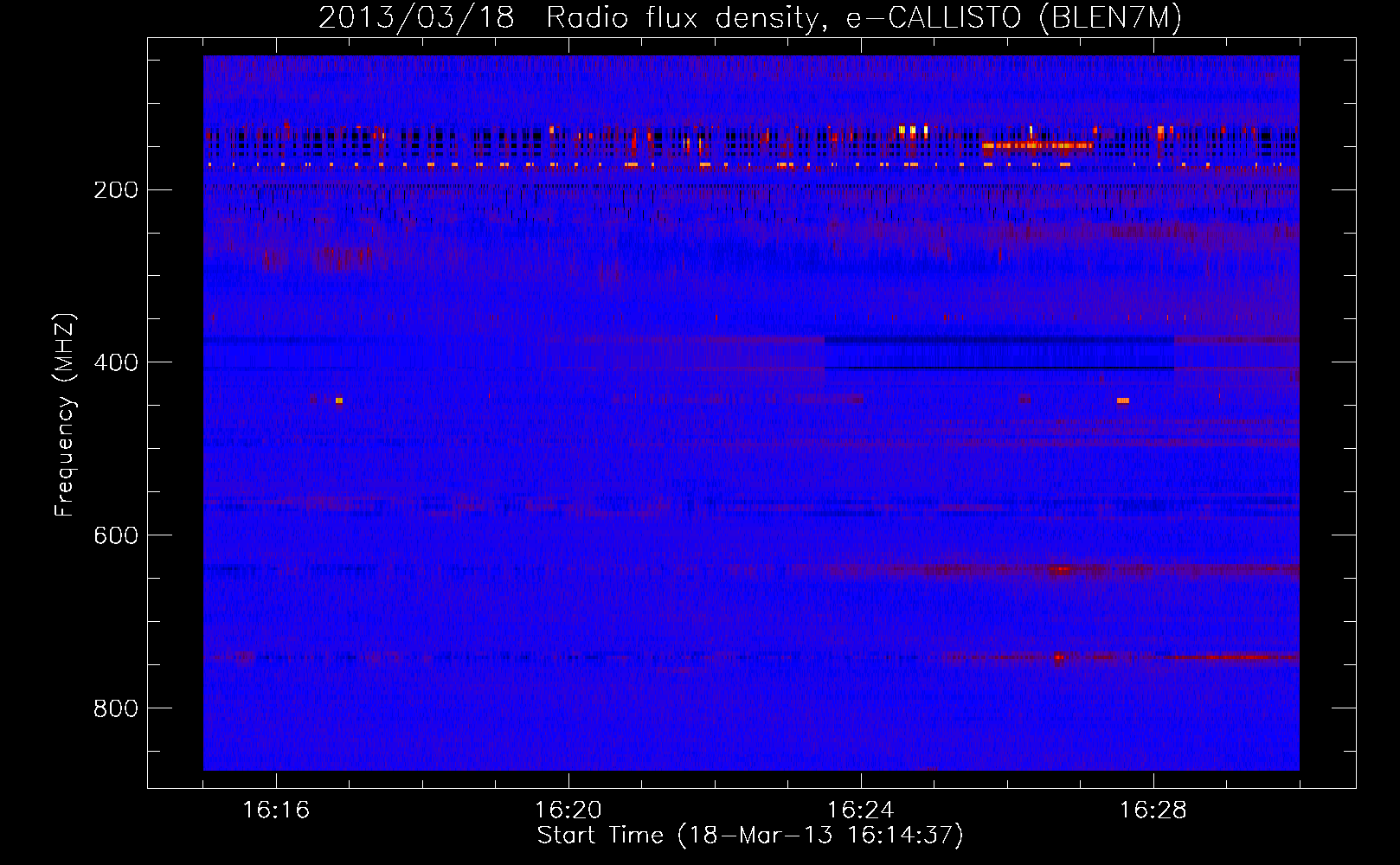The width and height of the screenshot is (1400, 865).
Task: Click the 16:28 time tick label
Action: (1153, 811)
